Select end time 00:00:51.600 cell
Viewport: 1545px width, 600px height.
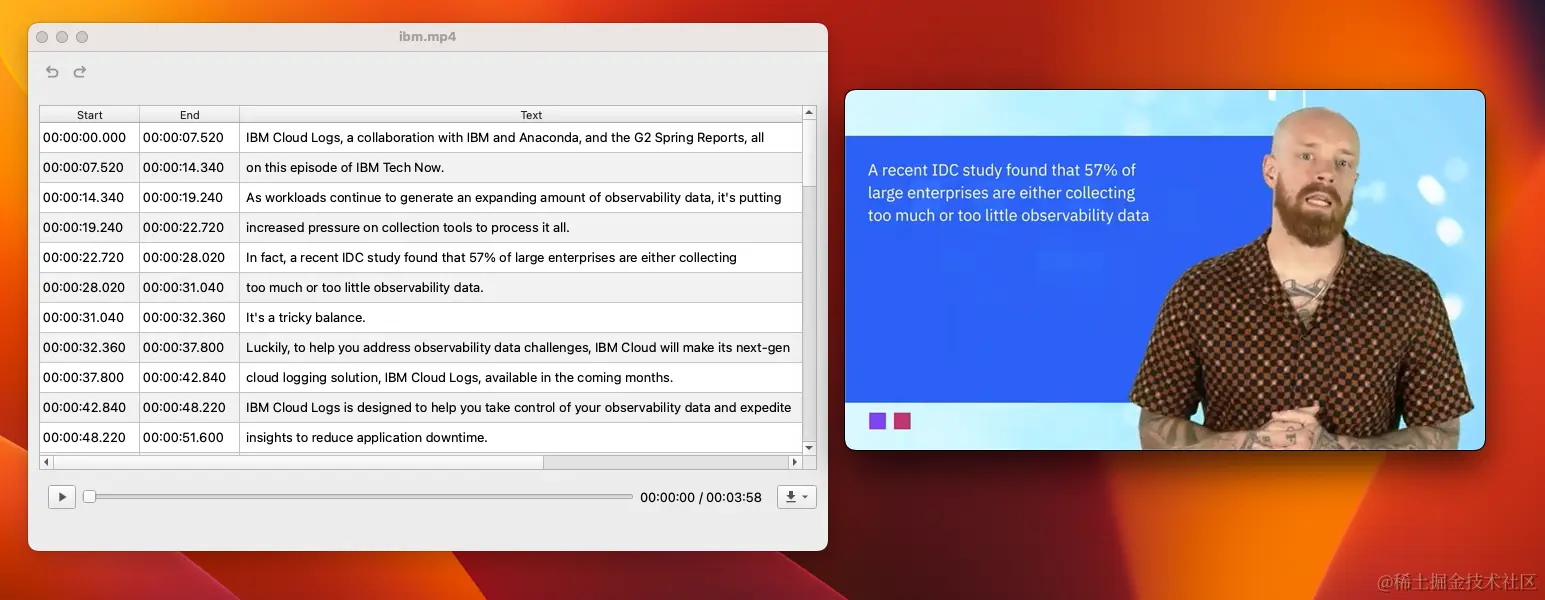point(190,437)
